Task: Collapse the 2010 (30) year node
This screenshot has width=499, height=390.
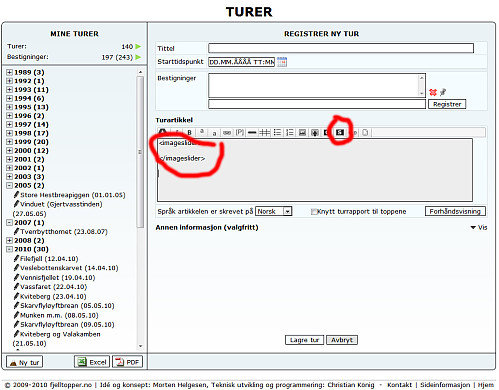Action: pyautogui.click(x=9, y=249)
